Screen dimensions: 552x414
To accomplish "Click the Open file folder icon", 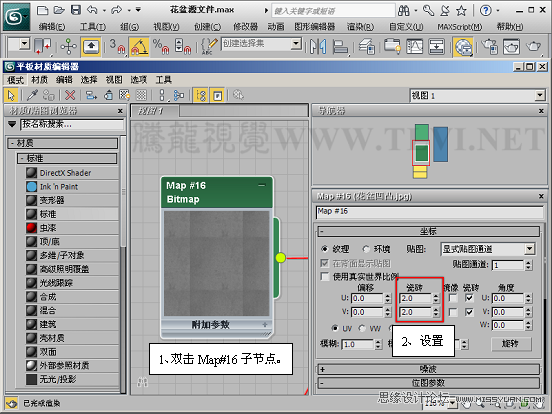I will click(x=59, y=10).
